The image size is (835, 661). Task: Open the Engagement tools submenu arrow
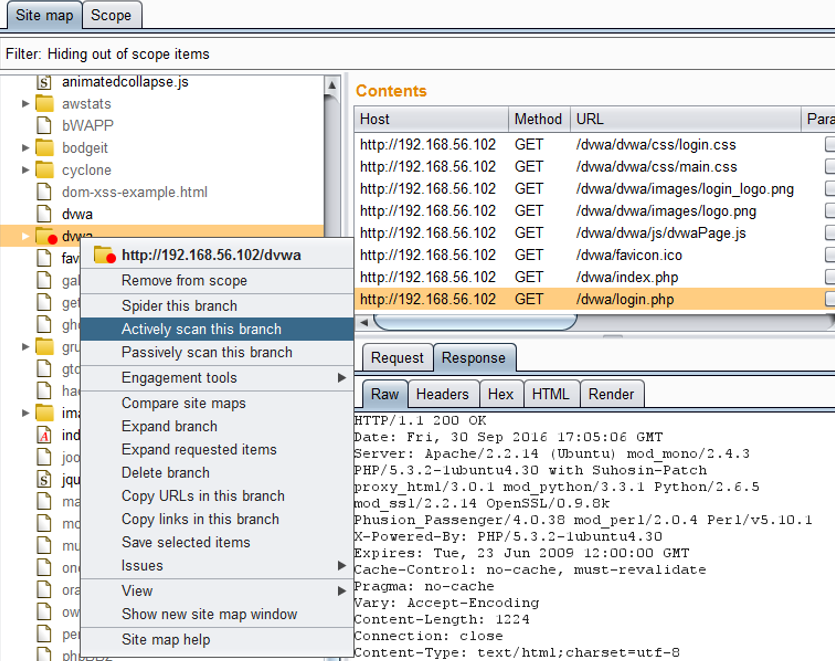tap(342, 378)
